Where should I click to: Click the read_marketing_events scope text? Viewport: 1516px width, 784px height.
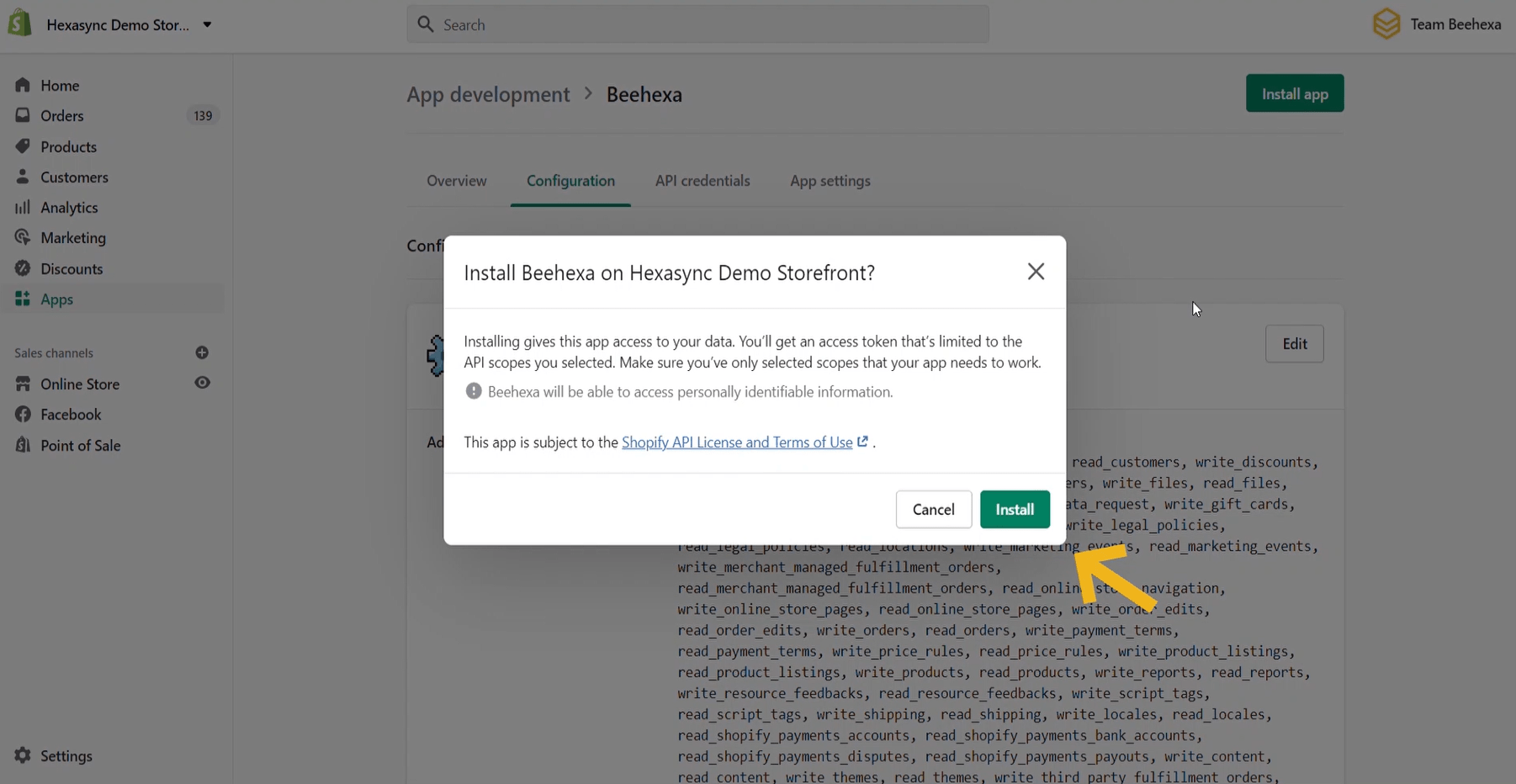coord(1230,546)
